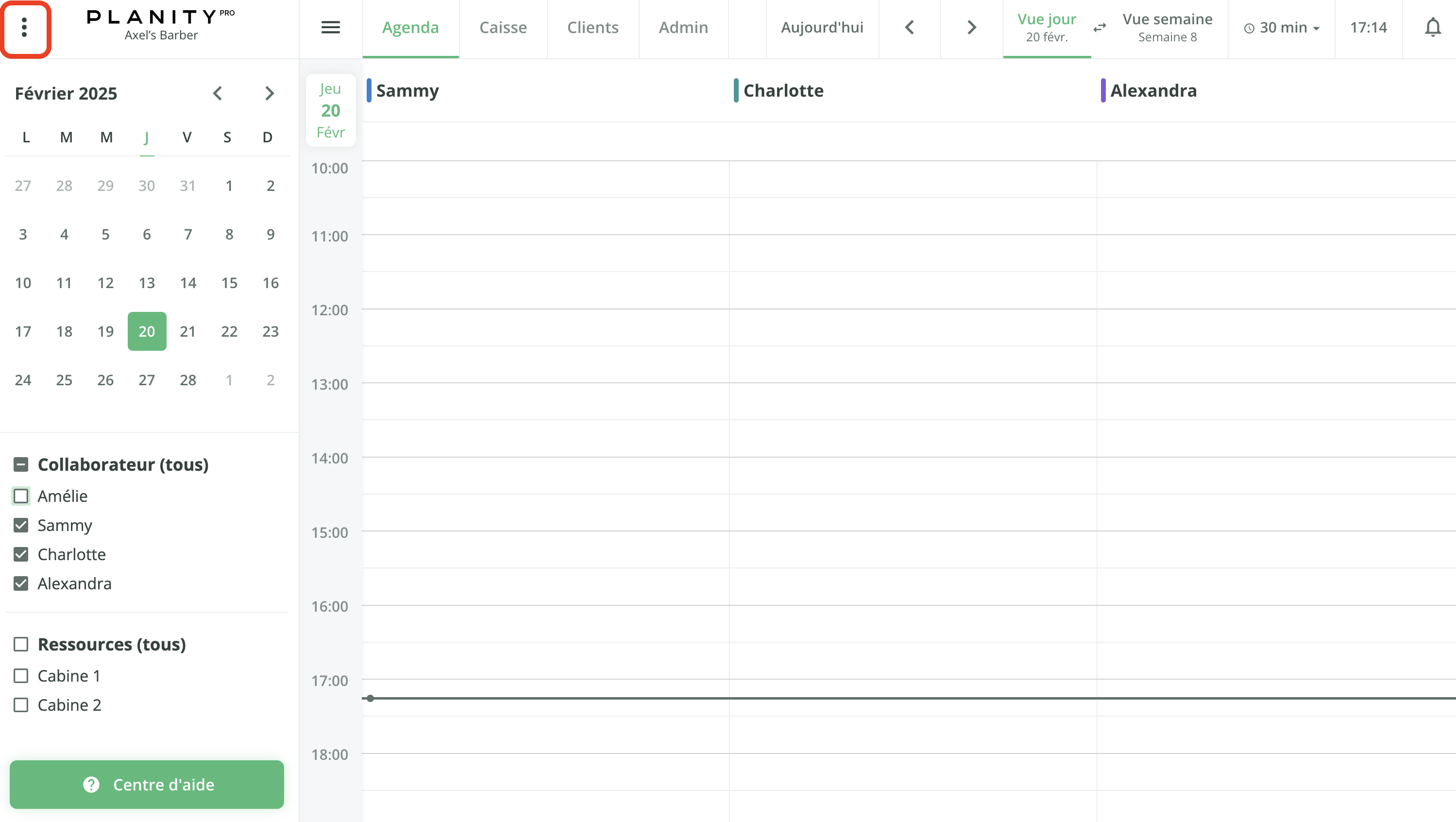Open the 30 min interval dropdown

[x=1282, y=28]
